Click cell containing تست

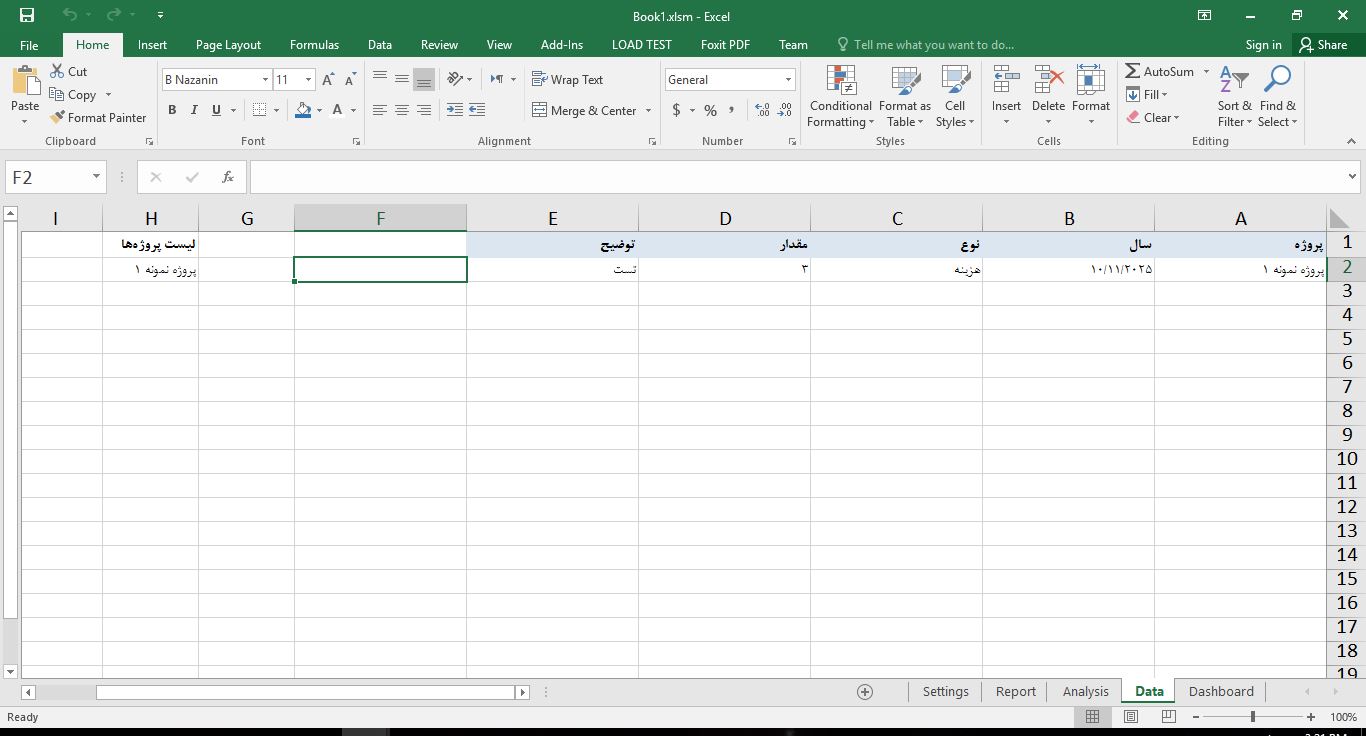point(553,269)
